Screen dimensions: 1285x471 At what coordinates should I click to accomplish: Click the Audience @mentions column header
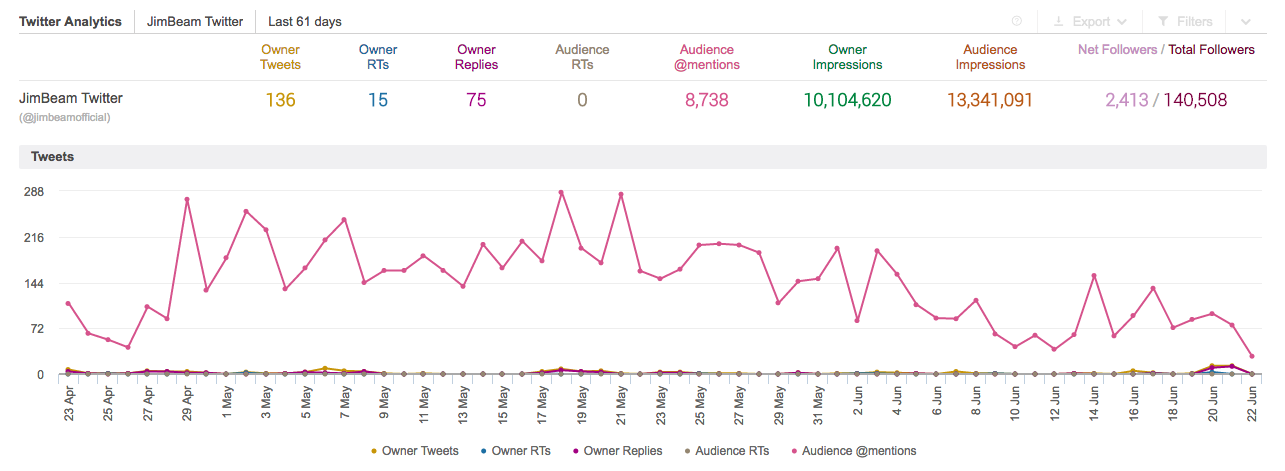[706, 57]
